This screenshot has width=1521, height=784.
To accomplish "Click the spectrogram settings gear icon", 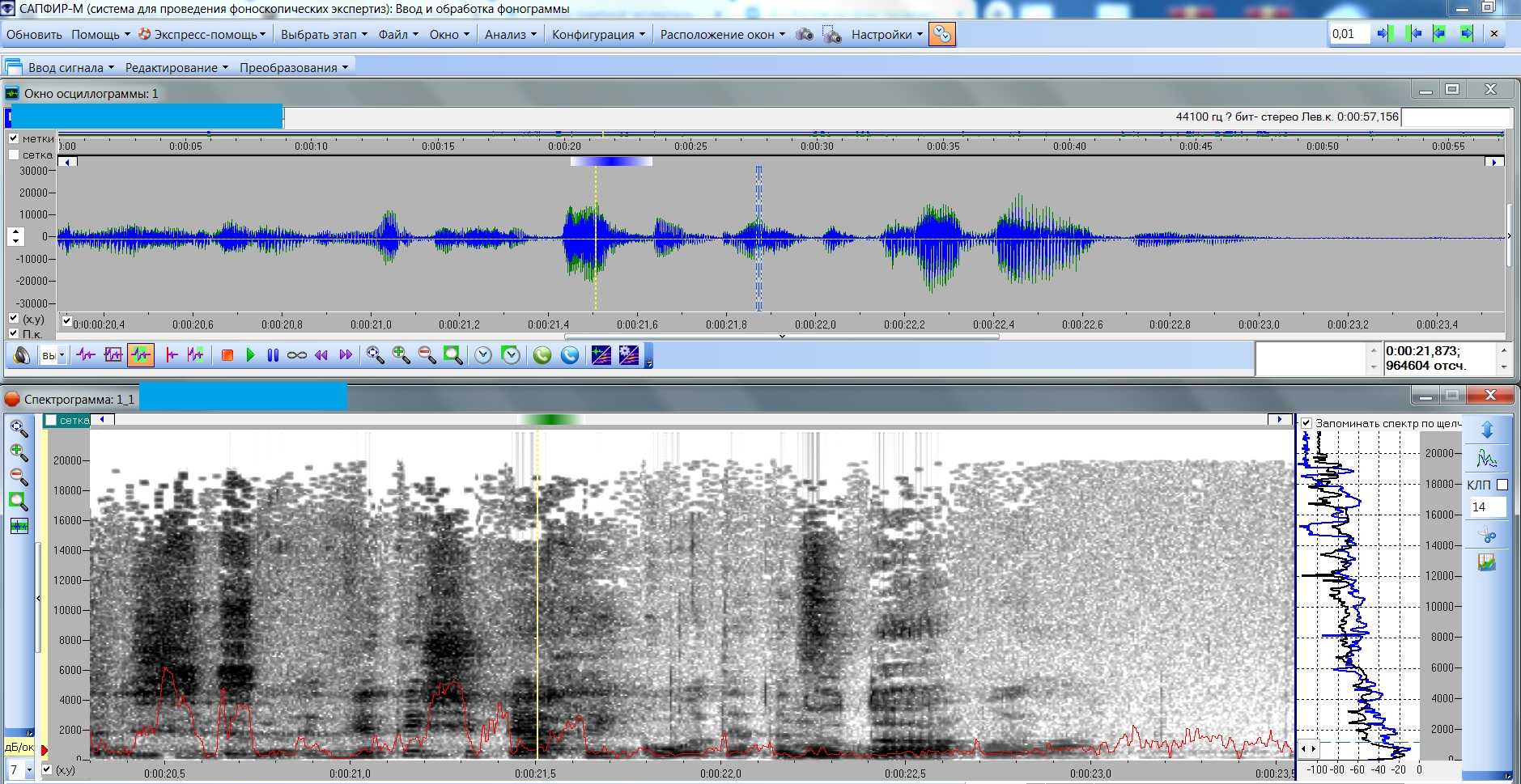I will click(629, 355).
